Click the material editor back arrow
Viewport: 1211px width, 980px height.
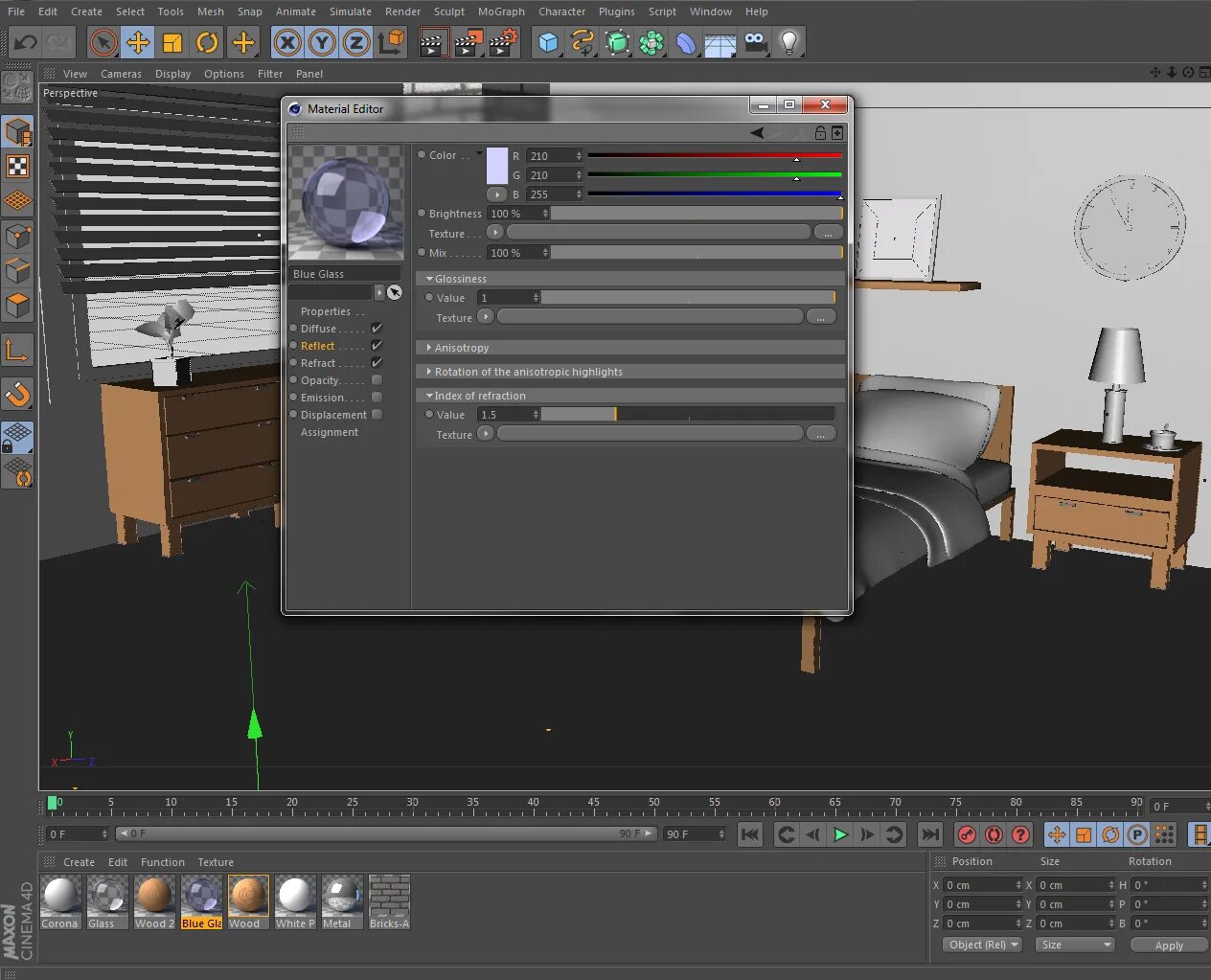(757, 133)
